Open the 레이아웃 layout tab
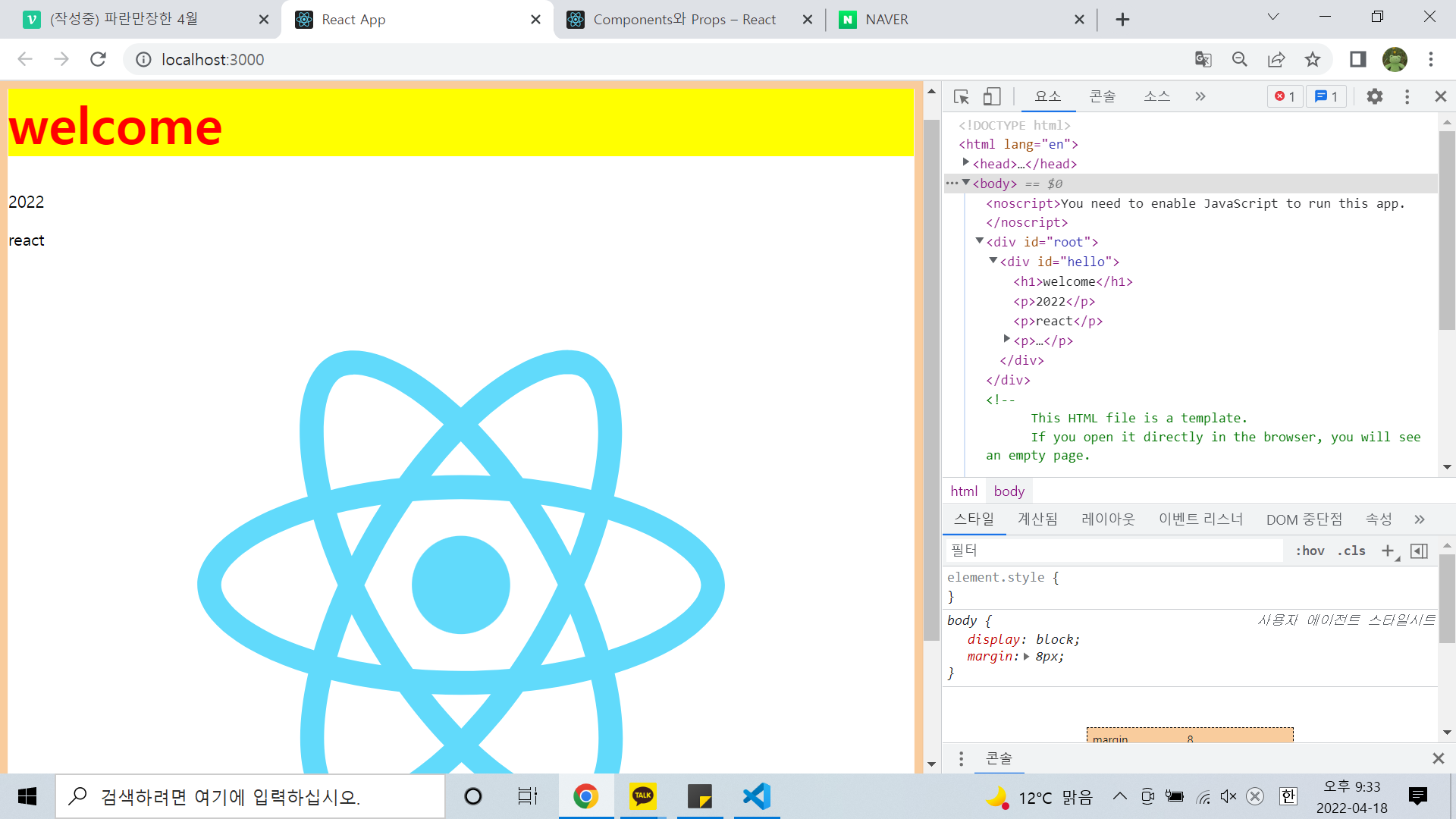 [1108, 519]
